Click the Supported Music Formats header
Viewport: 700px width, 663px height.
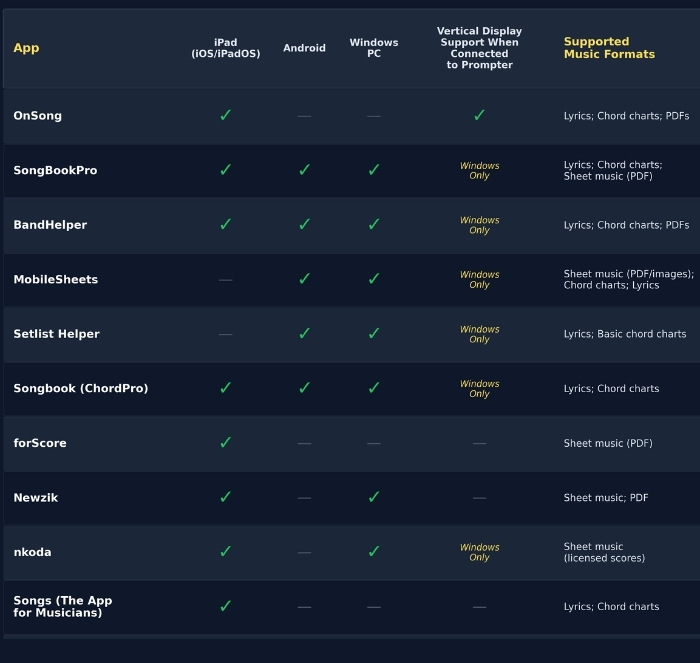click(609, 48)
